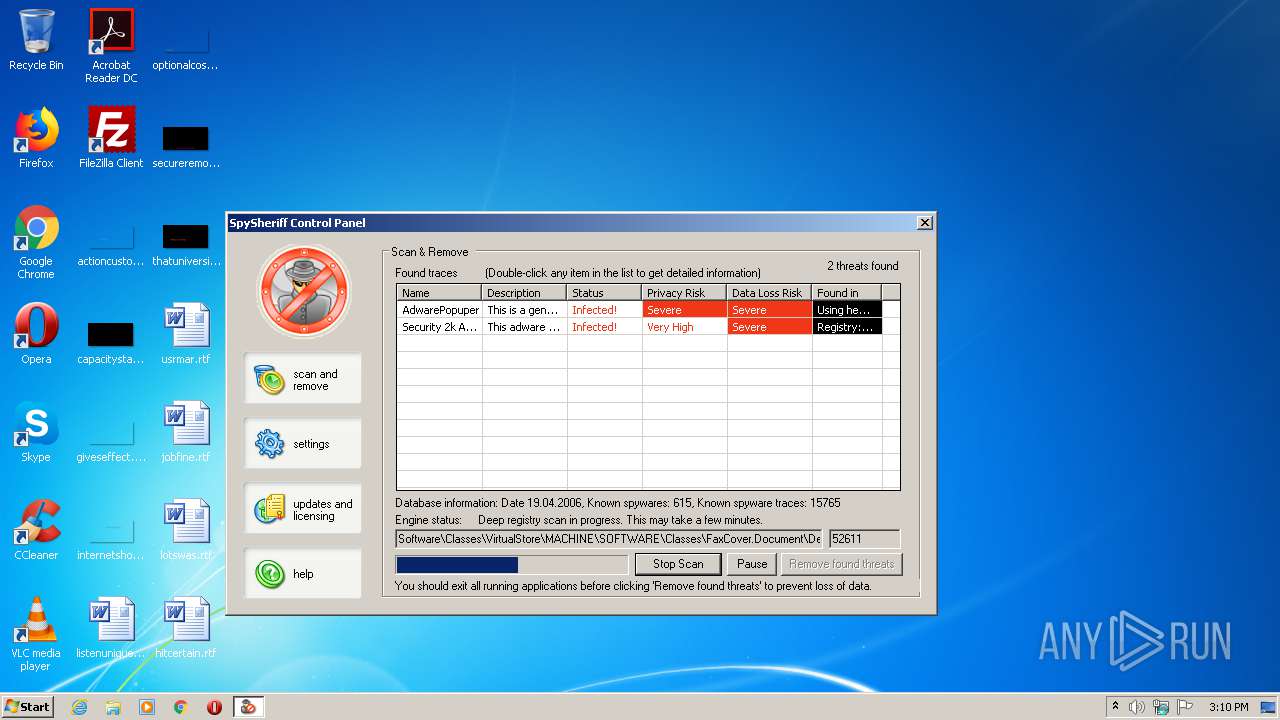Pause the running scan
Image resolution: width=1280 pixels, height=720 pixels.
click(752, 564)
